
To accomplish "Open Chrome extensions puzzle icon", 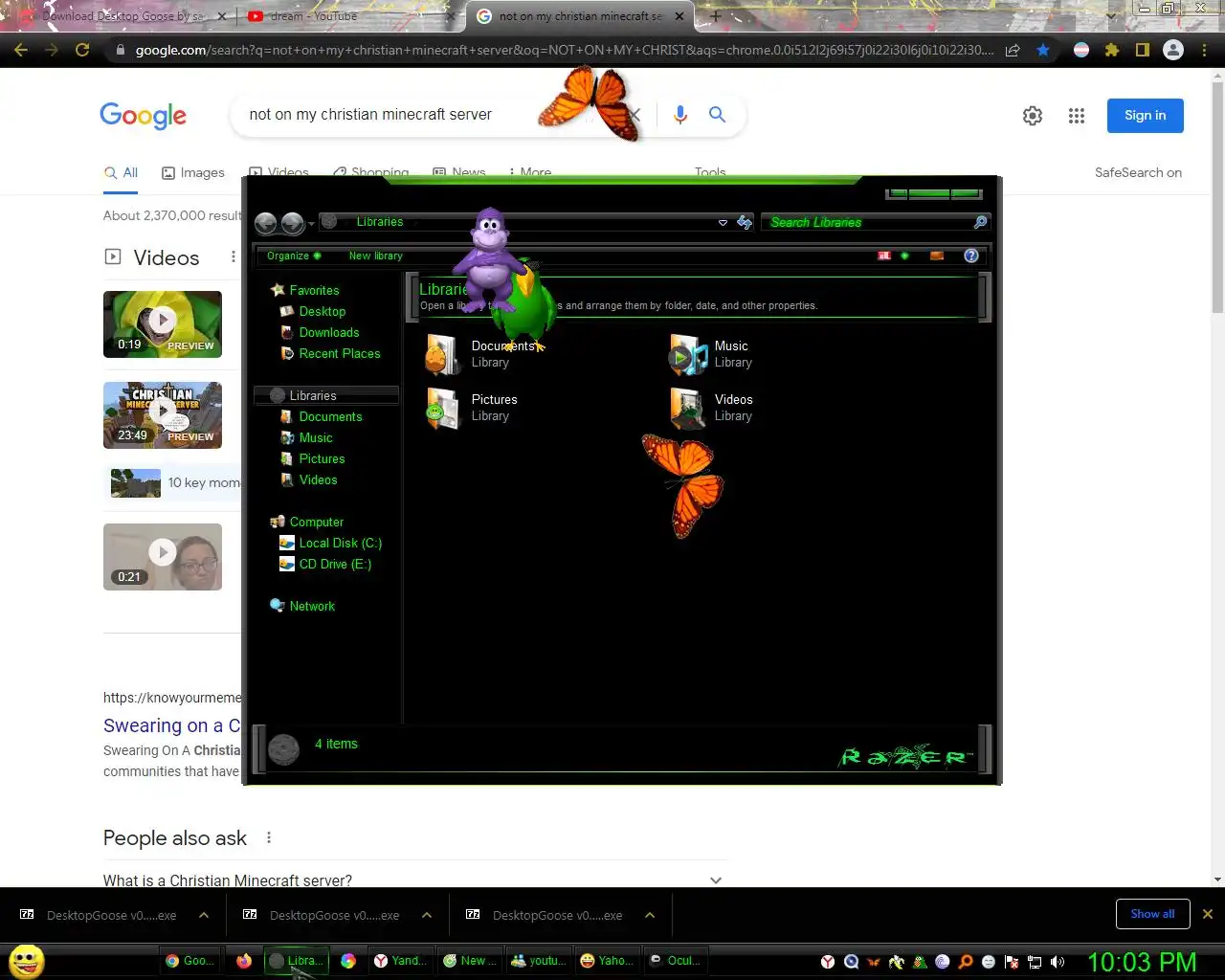I will [x=1112, y=50].
